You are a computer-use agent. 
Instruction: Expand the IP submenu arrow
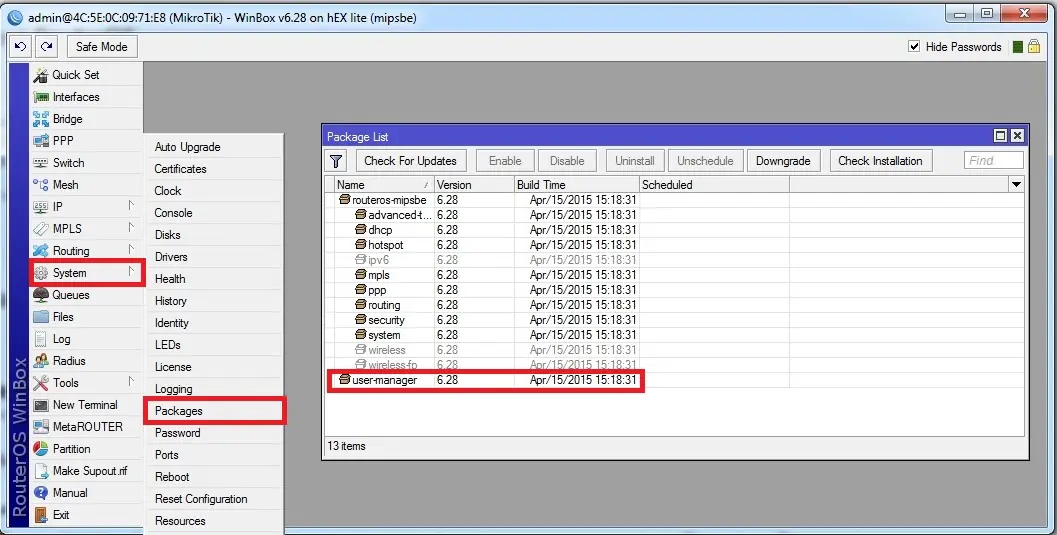click(x=131, y=206)
